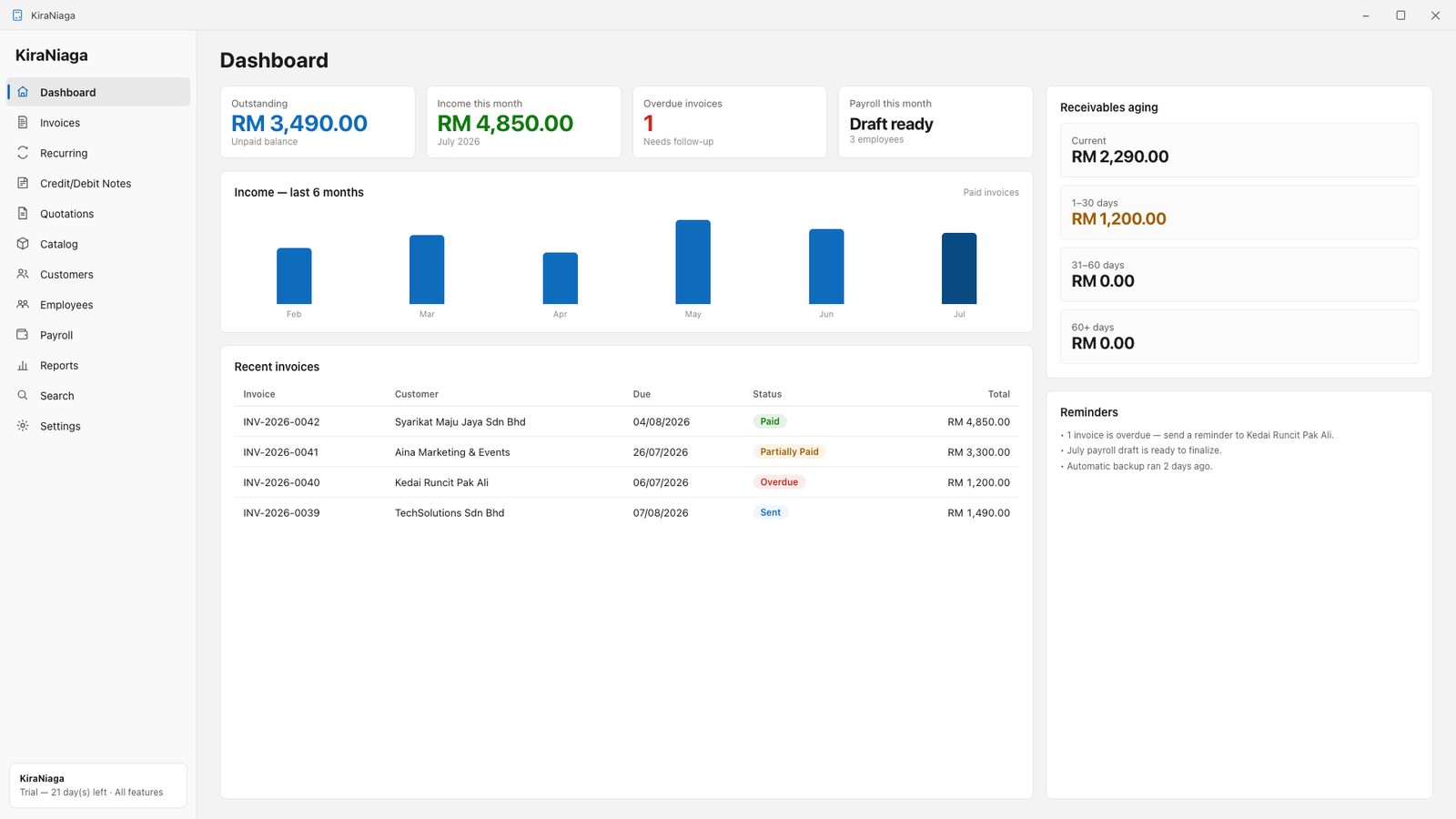Select the Dashboard sidebar item
The height and width of the screenshot is (819, 1456).
pyautogui.click(x=98, y=92)
